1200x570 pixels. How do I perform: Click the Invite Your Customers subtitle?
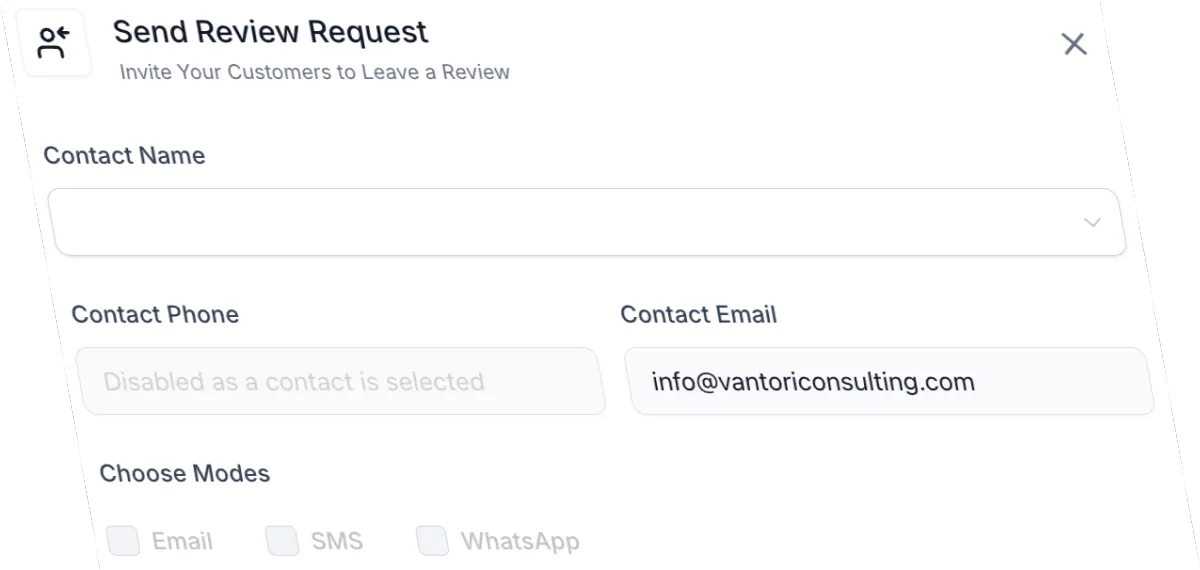click(x=315, y=72)
